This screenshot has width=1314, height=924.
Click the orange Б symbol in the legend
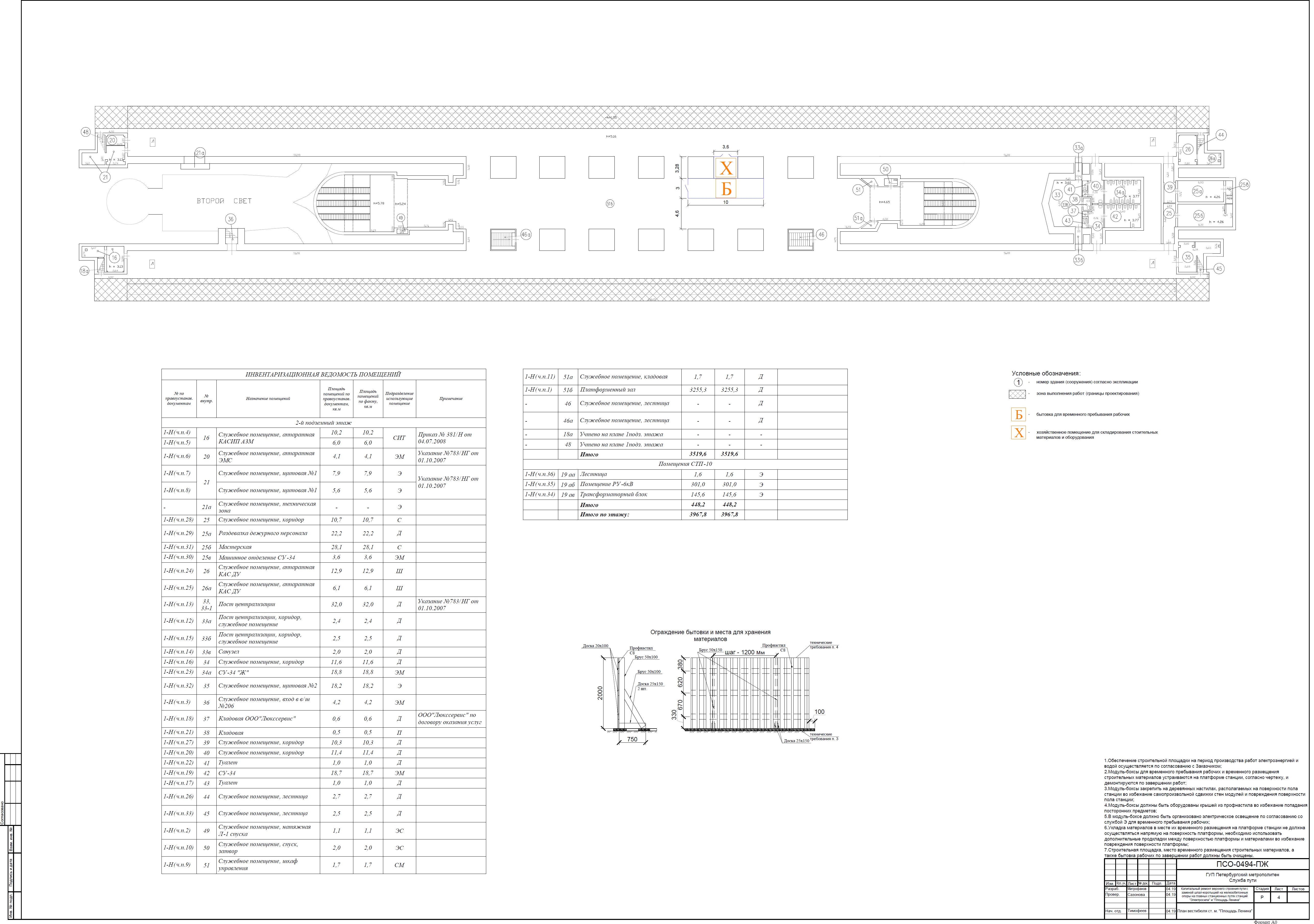click(1019, 415)
